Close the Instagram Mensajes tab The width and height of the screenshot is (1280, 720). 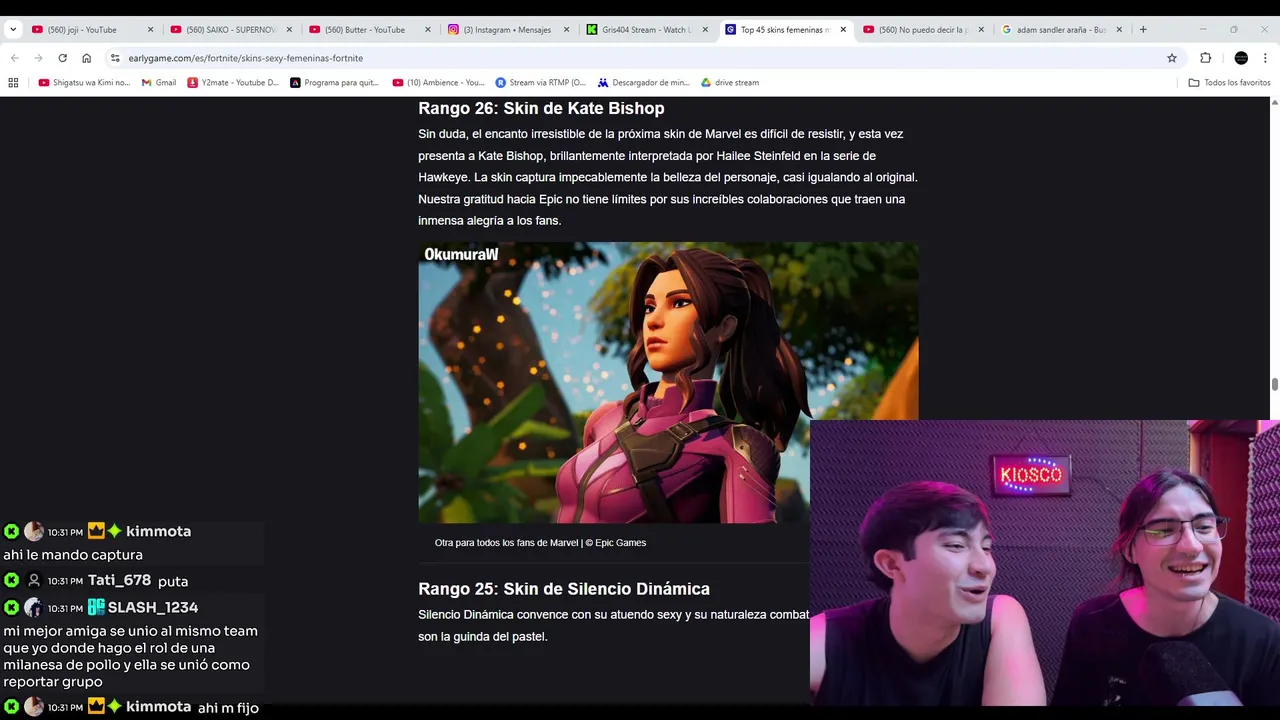tap(566, 30)
